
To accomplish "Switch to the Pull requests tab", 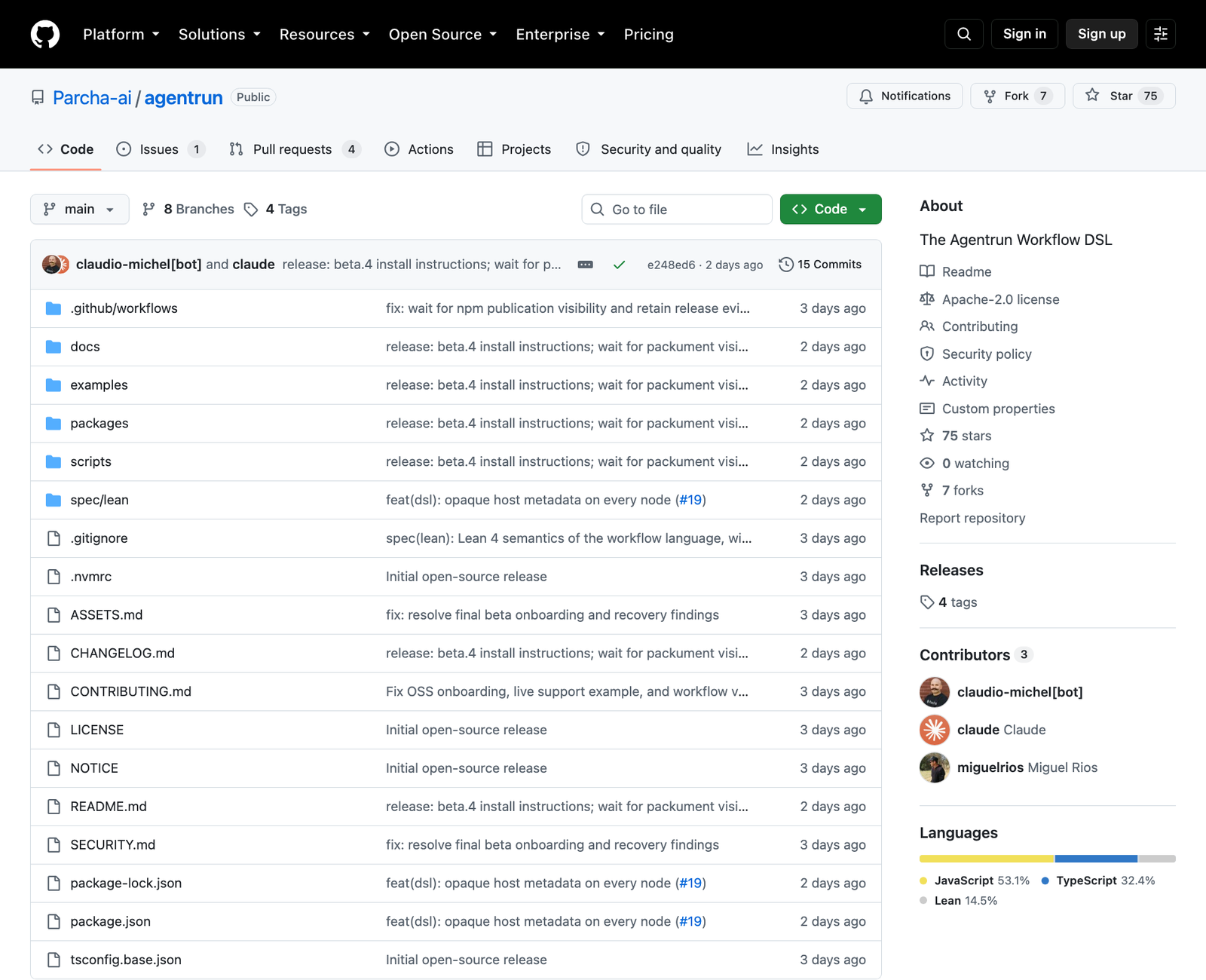I will coord(295,149).
